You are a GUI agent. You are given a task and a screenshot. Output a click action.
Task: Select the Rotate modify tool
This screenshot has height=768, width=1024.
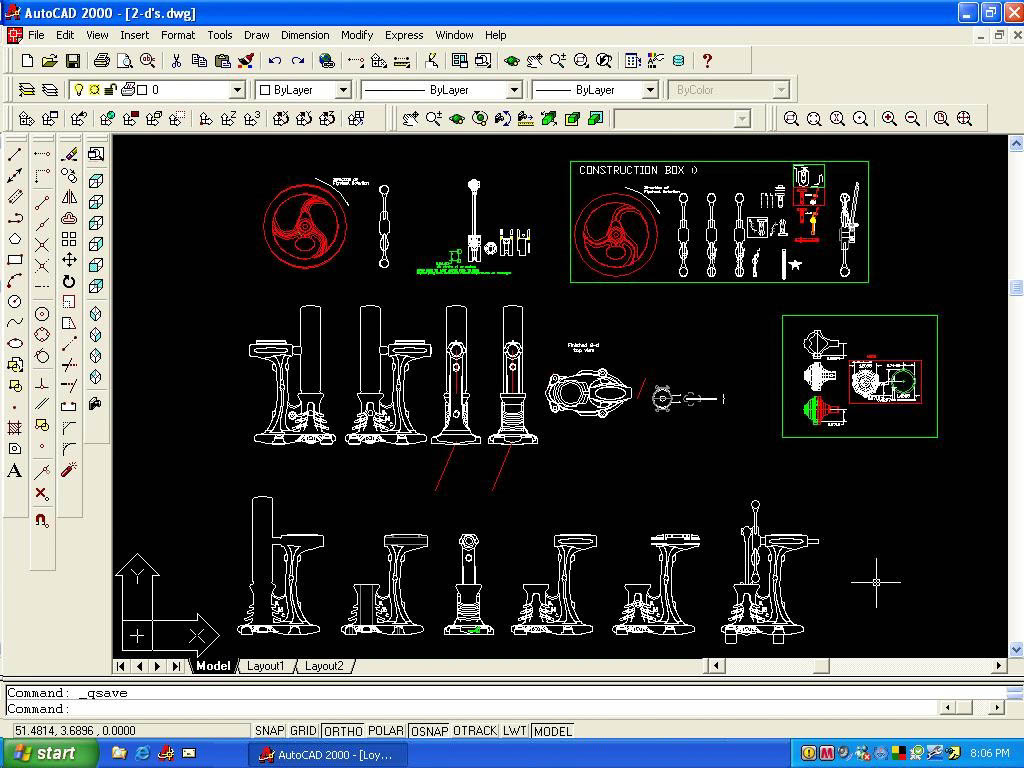(x=69, y=281)
